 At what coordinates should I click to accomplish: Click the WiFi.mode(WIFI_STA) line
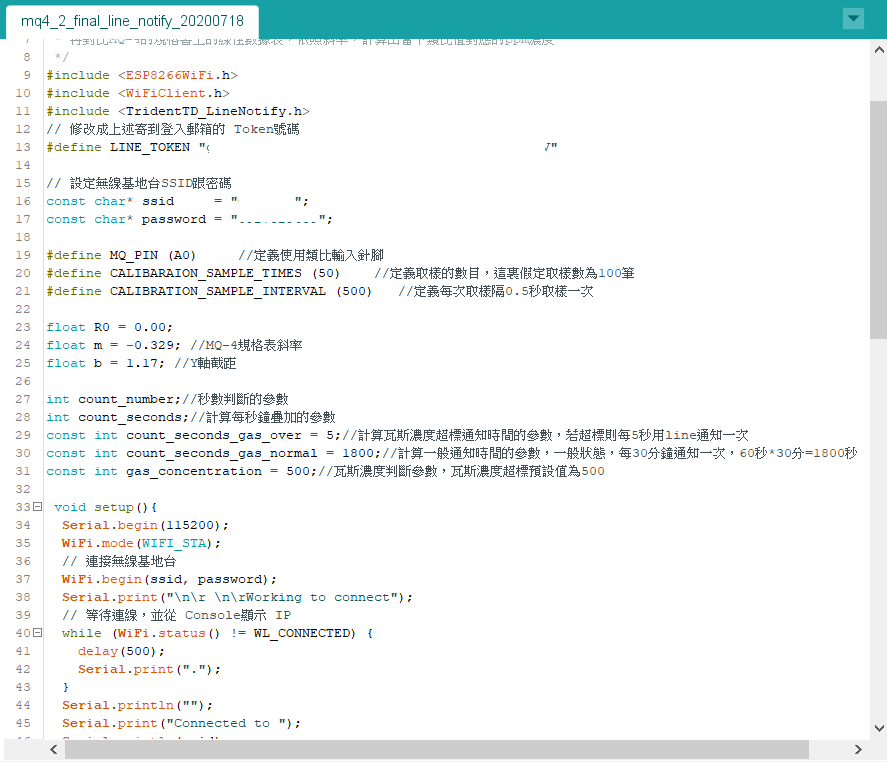tap(141, 544)
